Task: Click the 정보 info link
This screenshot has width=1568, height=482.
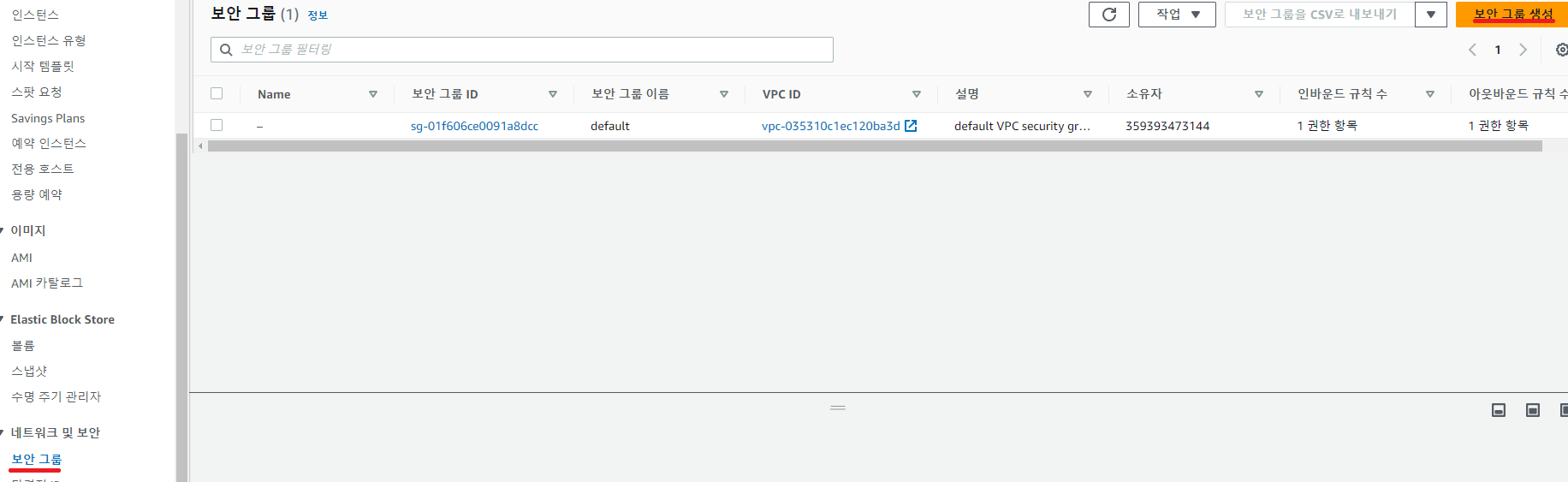Action: pos(318,15)
